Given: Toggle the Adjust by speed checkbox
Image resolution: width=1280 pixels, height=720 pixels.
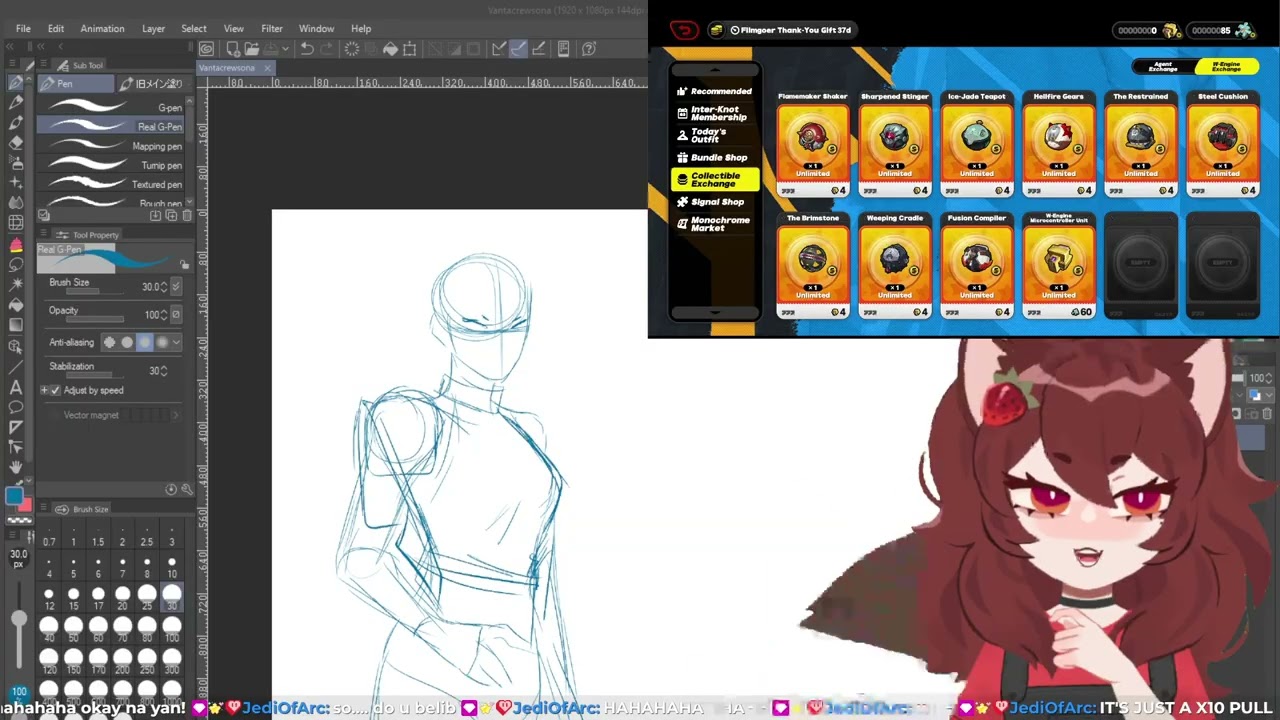Looking at the screenshot, I should pos(55,390).
